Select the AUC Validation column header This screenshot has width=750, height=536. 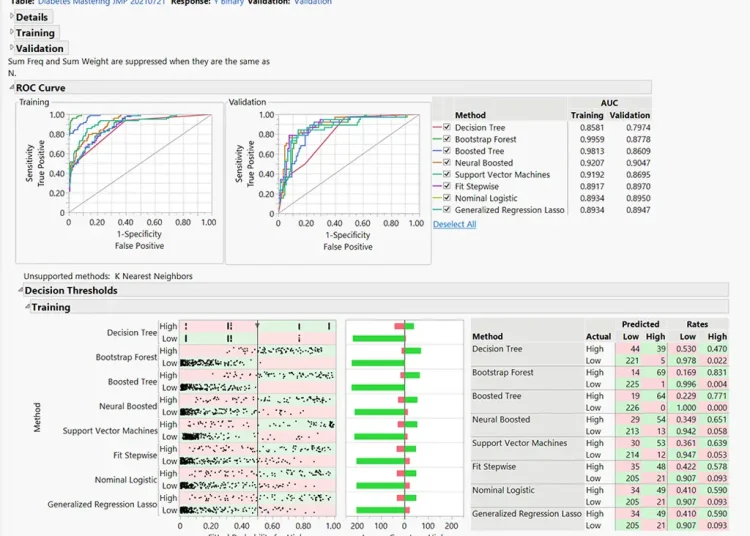coord(629,115)
